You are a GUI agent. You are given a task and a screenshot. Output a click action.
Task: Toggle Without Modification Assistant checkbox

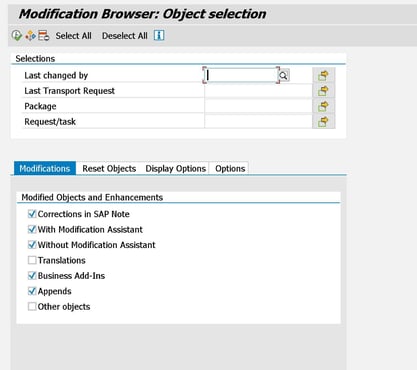32,245
